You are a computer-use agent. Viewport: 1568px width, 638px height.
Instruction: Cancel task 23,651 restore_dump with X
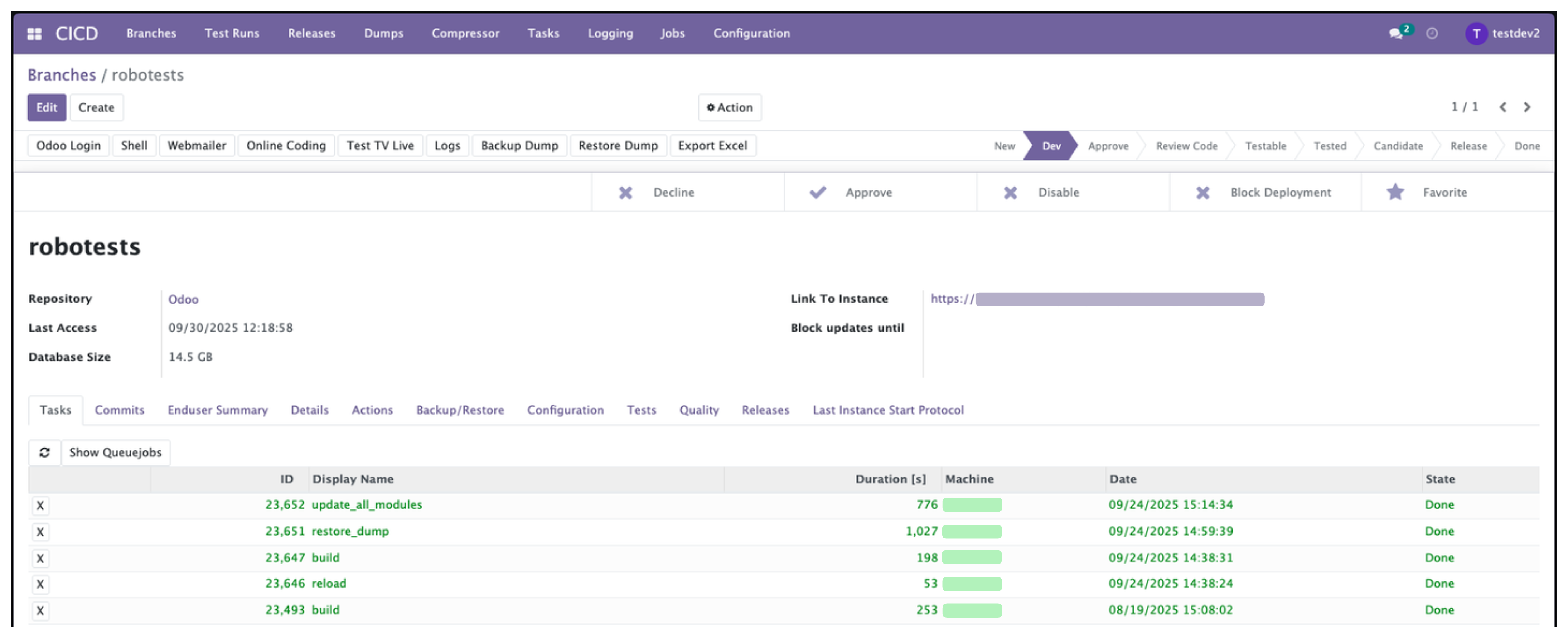tap(40, 532)
